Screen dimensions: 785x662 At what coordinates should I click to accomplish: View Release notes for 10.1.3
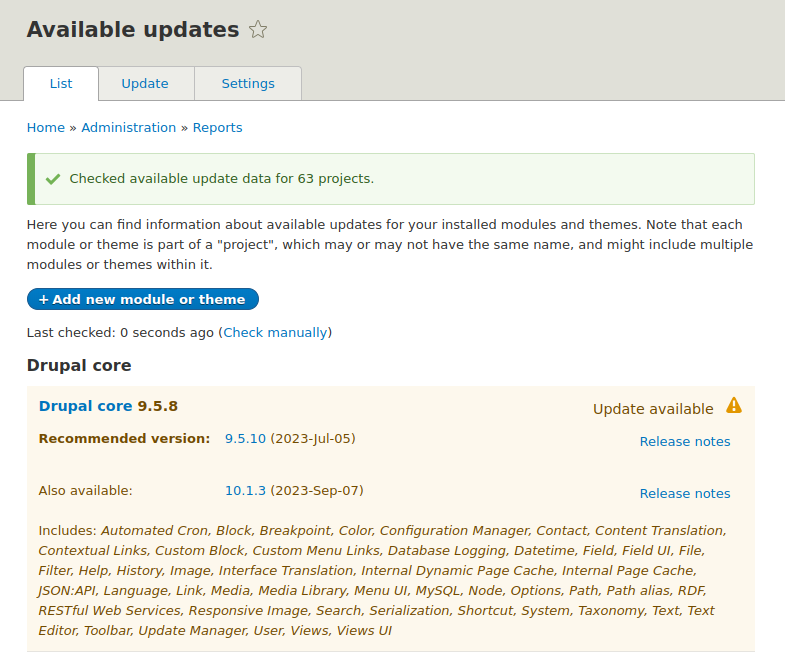point(685,494)
